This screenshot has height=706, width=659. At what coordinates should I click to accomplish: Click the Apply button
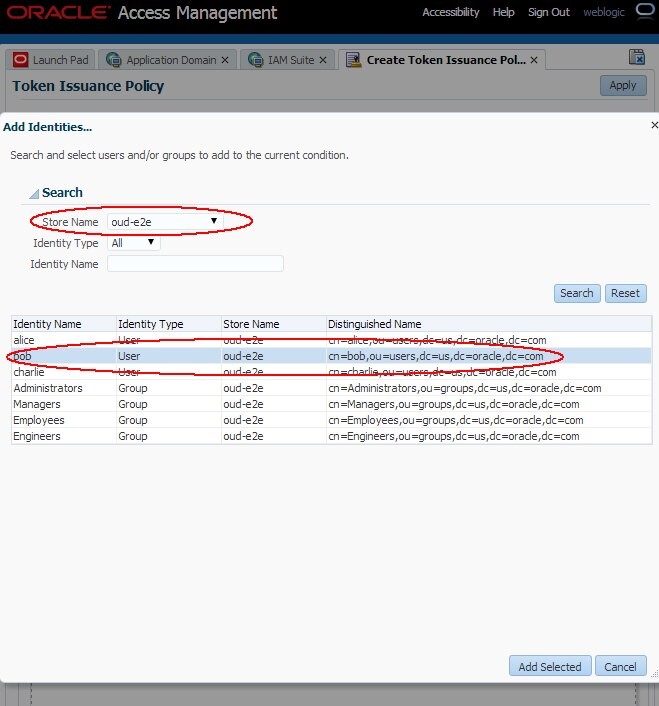[x=623, y=85]
